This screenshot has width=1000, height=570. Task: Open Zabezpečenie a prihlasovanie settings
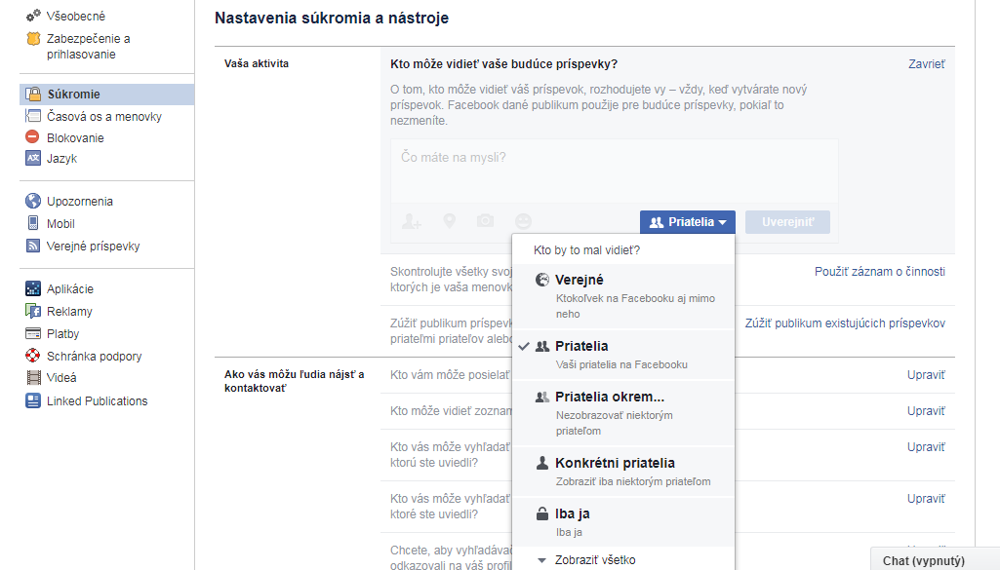[x=88, y=47]
